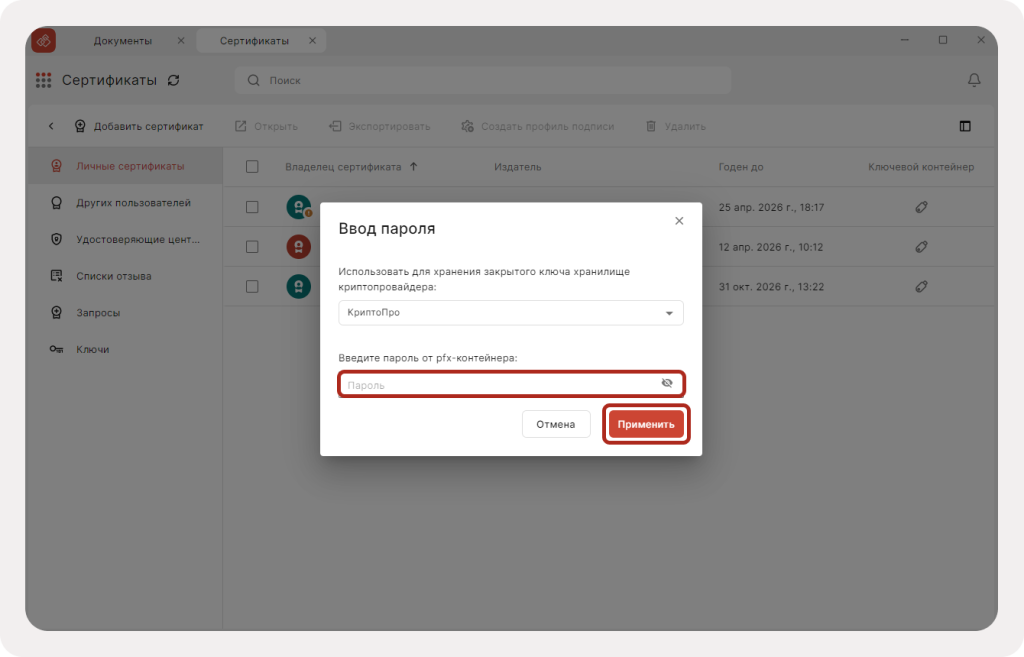Open Списки отзыва section
This screenshot has width=1024, height=657.
click(x=124, y=276)
